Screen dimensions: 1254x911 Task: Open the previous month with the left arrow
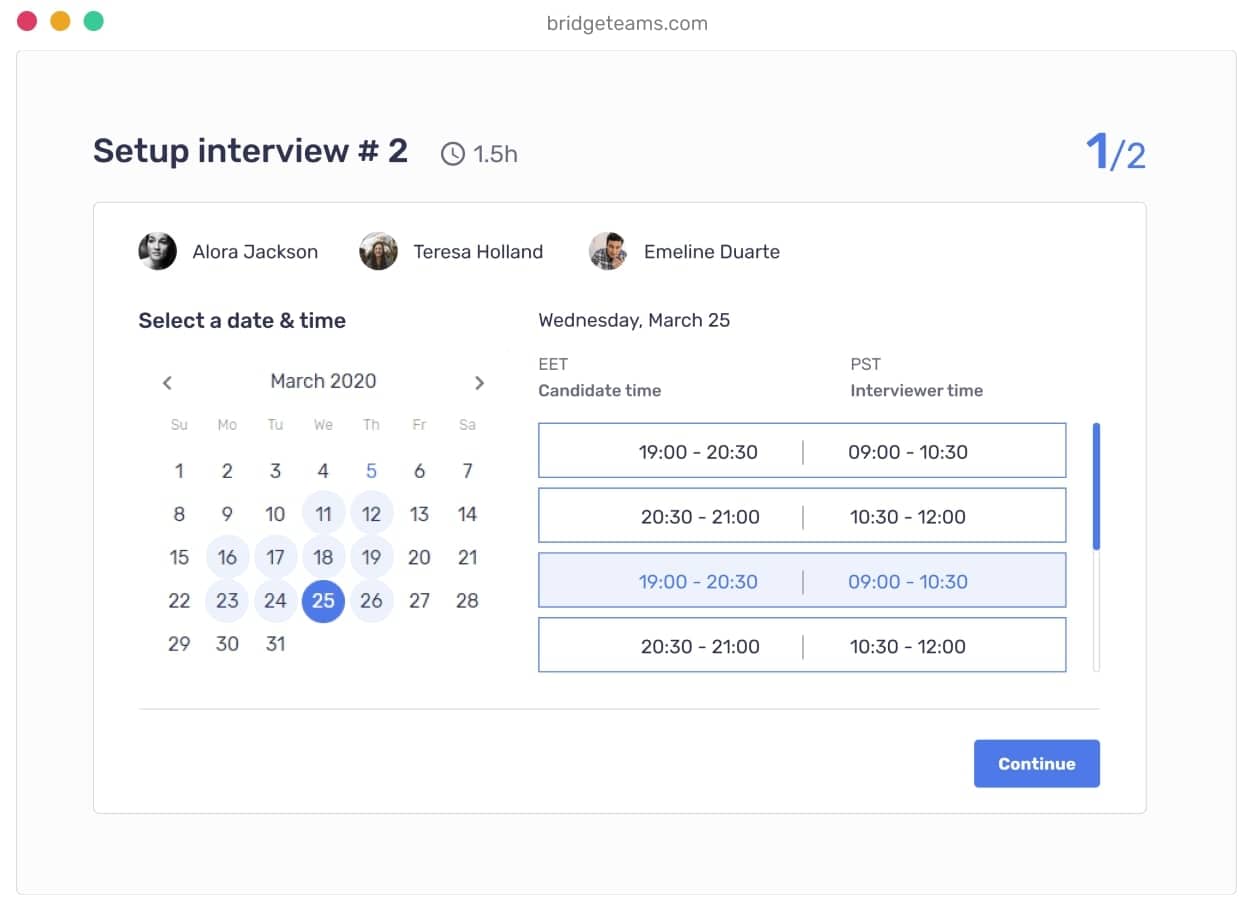pyautogui.click(x=167, y=382)
